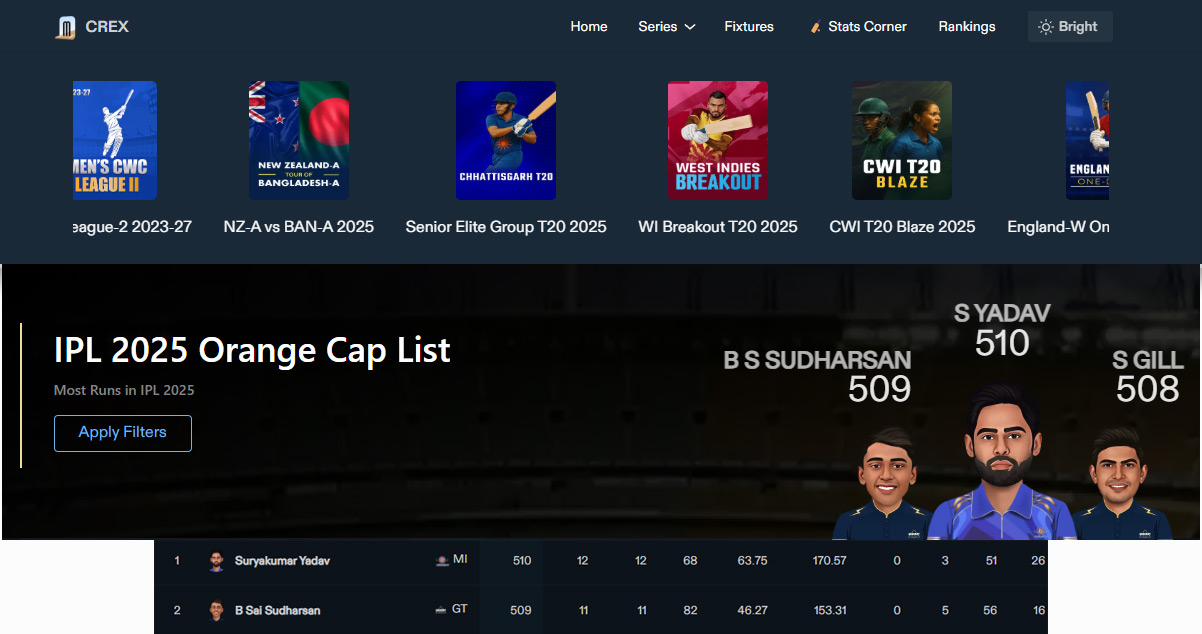Click Suryakumar Yadav's player avatar in table
The image size is (1202, 634).
pos(217,561)
